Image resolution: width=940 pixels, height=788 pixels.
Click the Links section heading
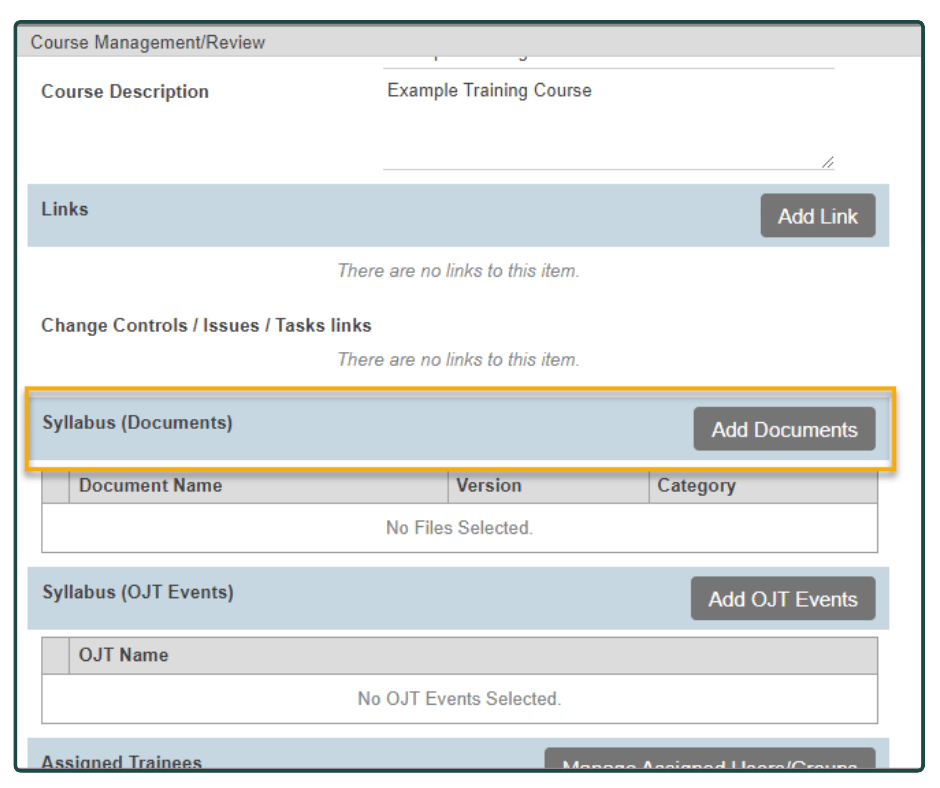[65, 209]
